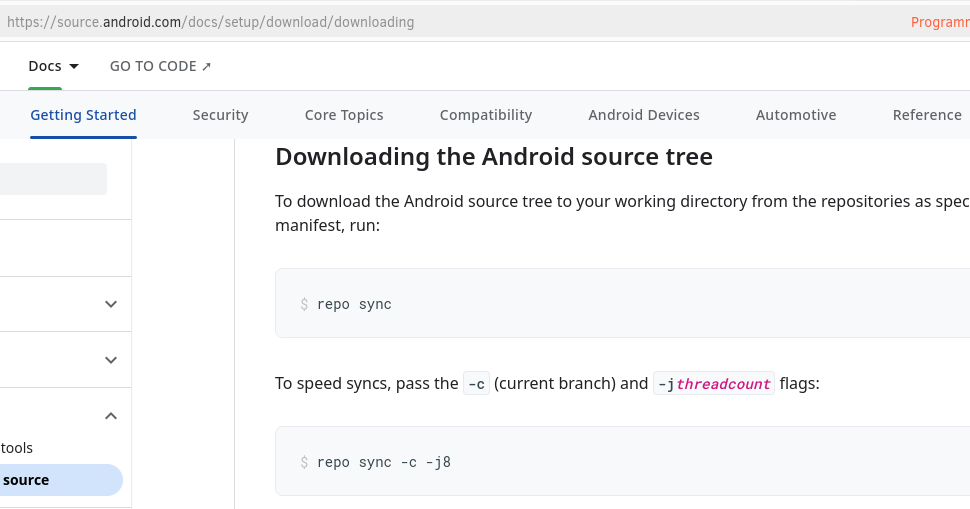The image size is (970, 509).
Task: Select the highlighted "source" sidebar item
Action: point(61,480)
